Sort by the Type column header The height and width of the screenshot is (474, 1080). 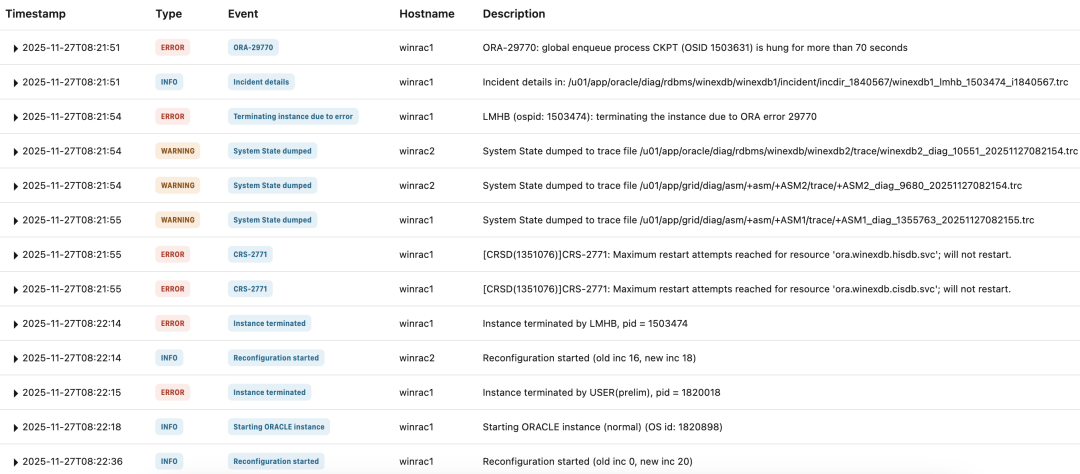click(x=167, y=14)
